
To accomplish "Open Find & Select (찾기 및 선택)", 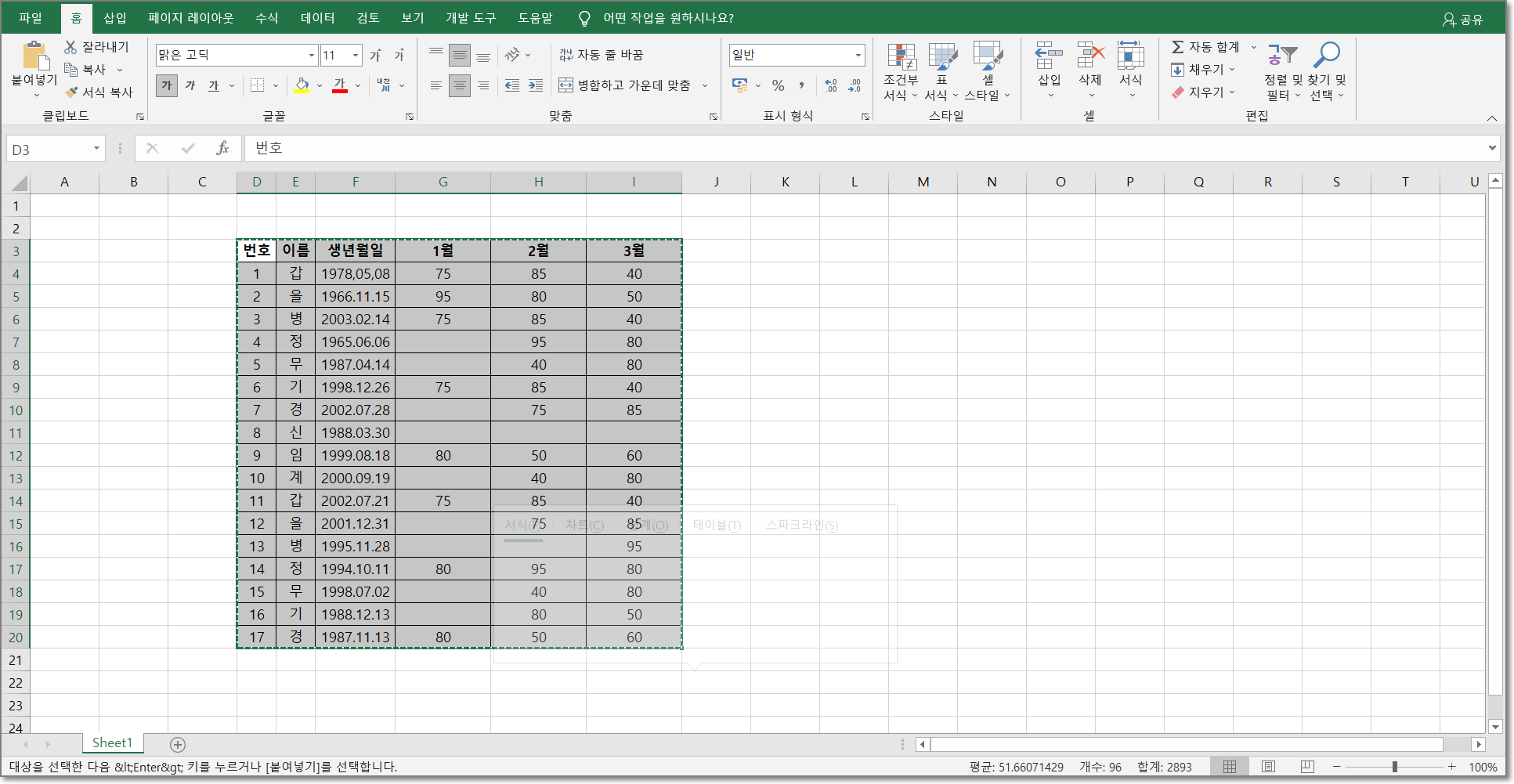I will click(x=1327, y=71).
